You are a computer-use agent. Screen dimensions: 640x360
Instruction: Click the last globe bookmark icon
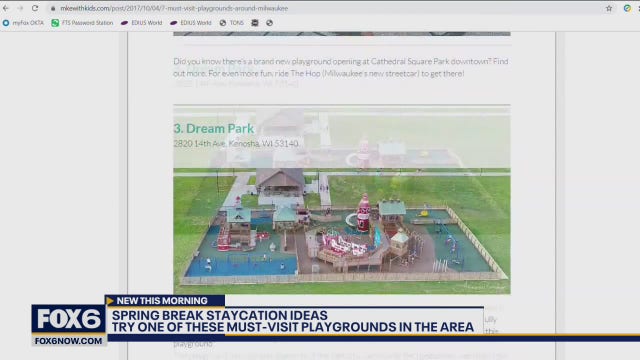[x=269, y=23]
